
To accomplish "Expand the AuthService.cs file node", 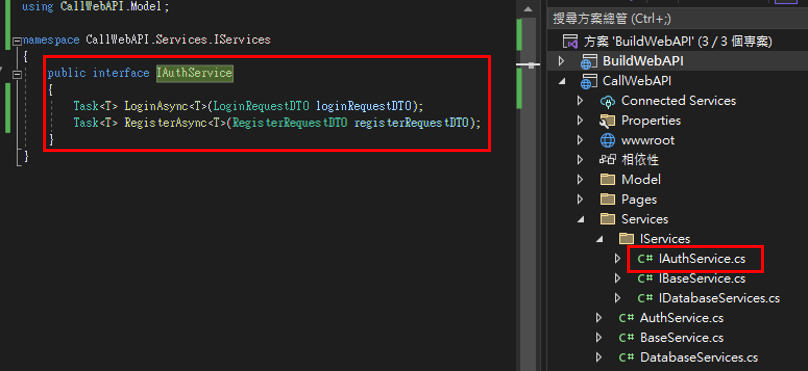I will [599, 318].
